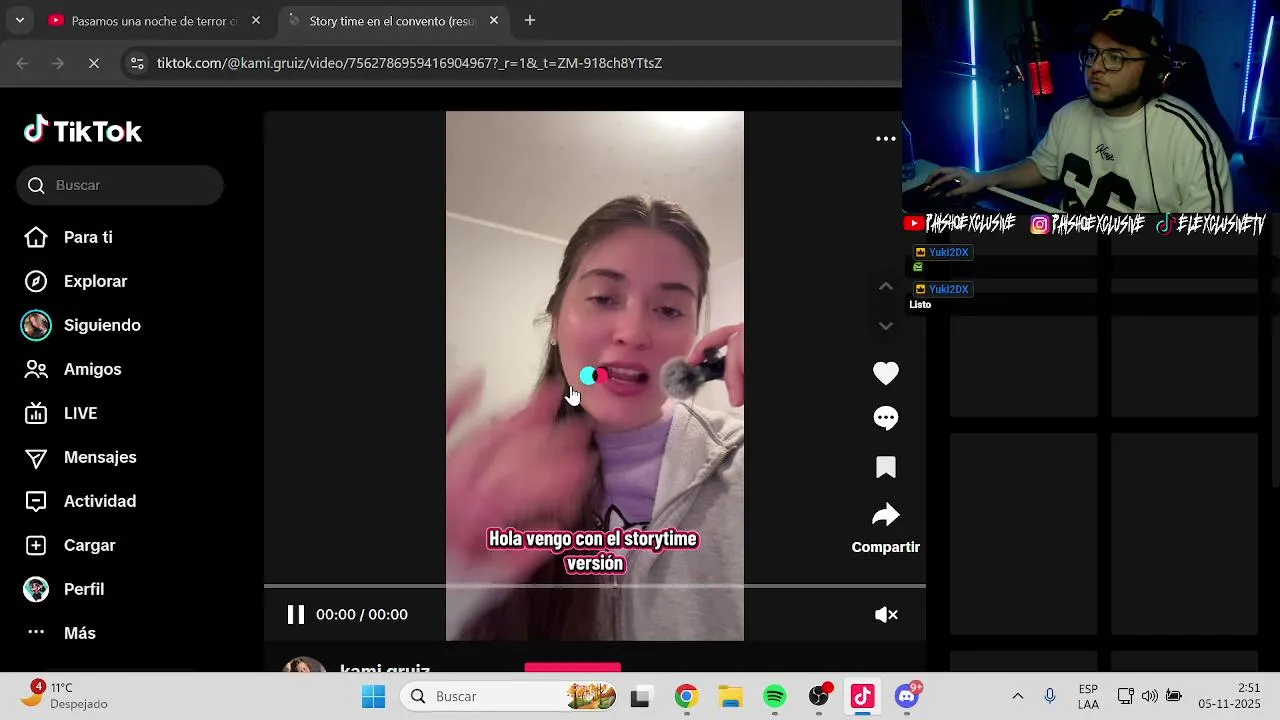Click the volume tray icon

pos(1150,696)
